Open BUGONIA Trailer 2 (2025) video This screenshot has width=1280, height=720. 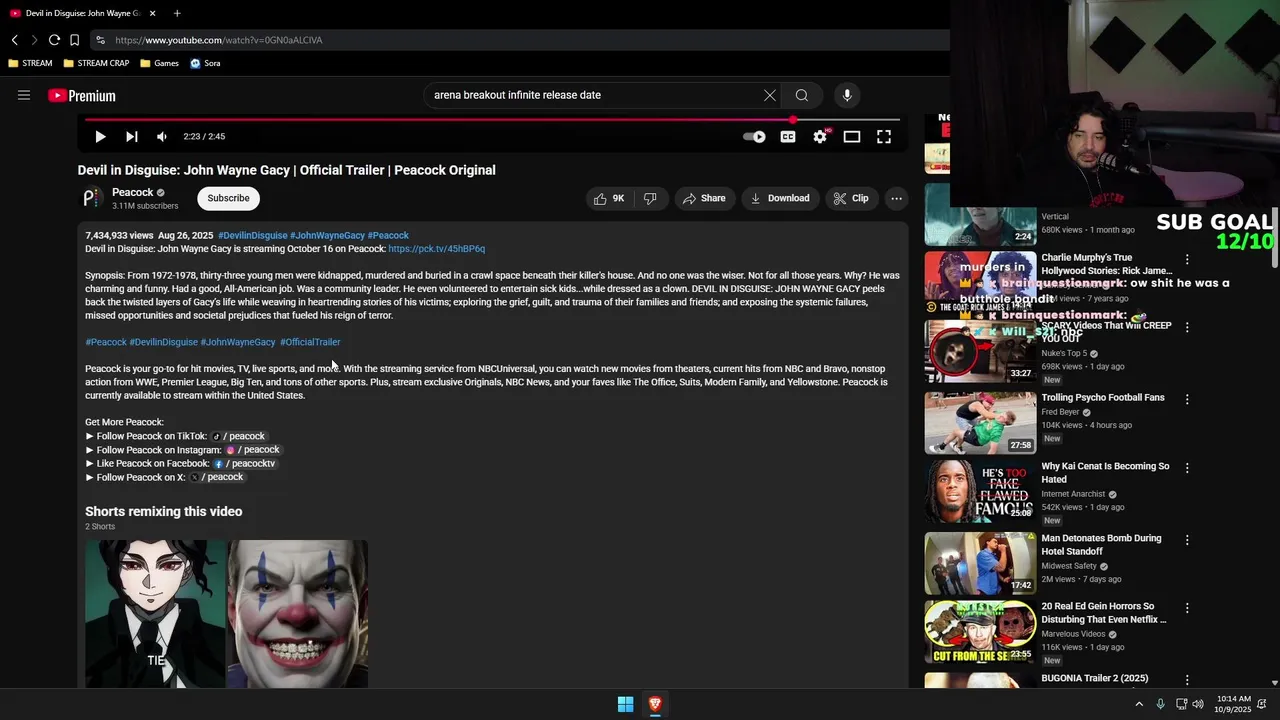1095,678
